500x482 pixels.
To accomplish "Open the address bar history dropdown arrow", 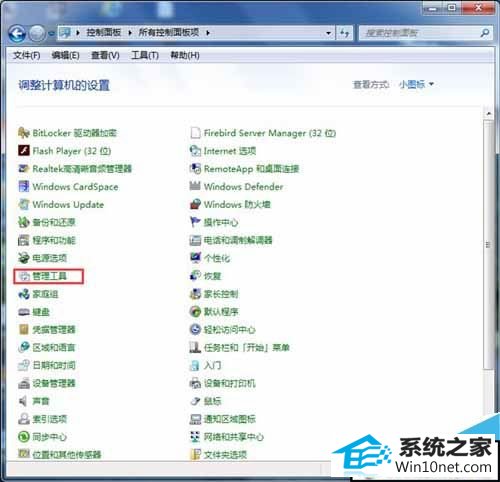I will (x=328, y=33).
